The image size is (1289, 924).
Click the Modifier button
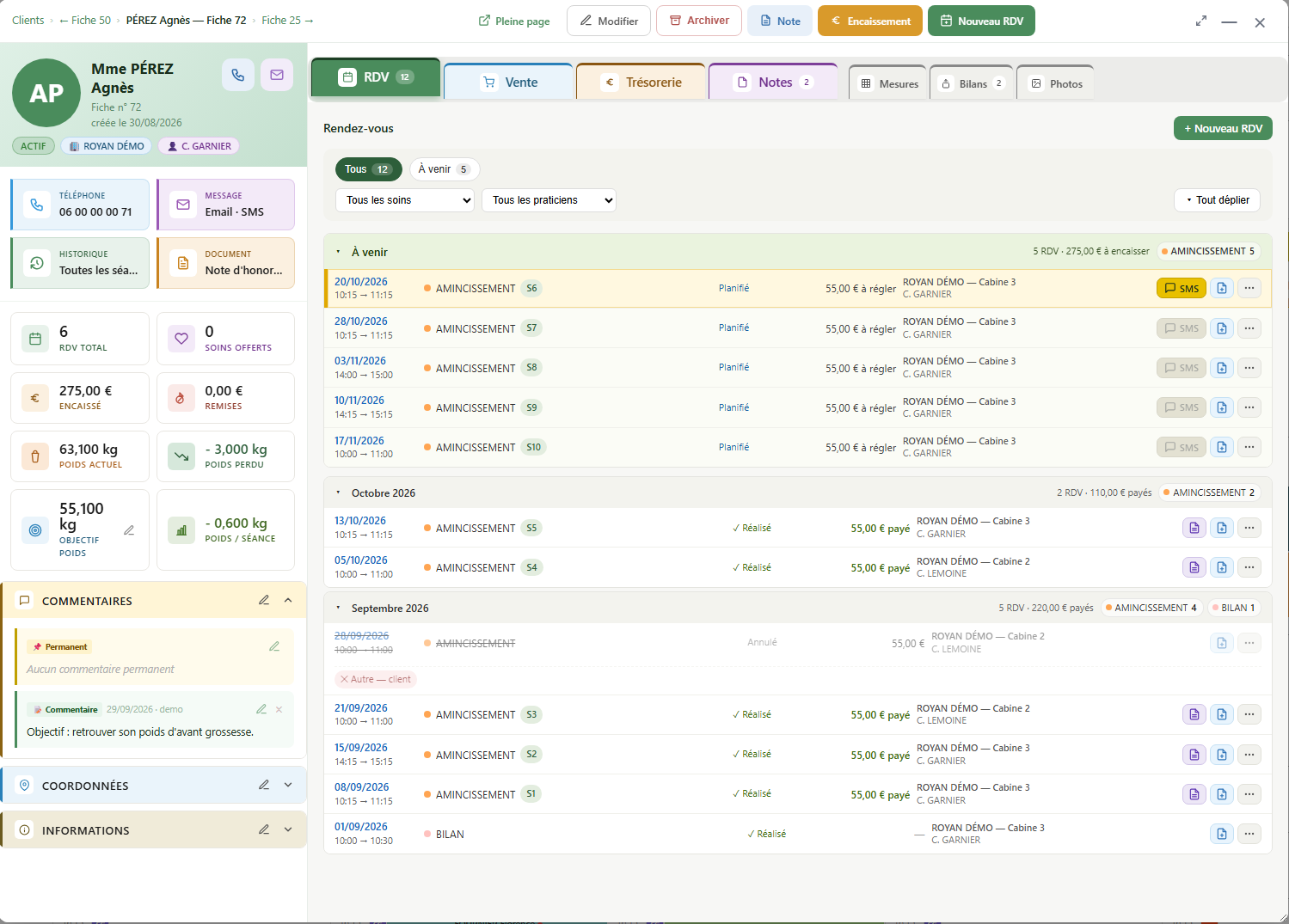[x=609, y=21]
